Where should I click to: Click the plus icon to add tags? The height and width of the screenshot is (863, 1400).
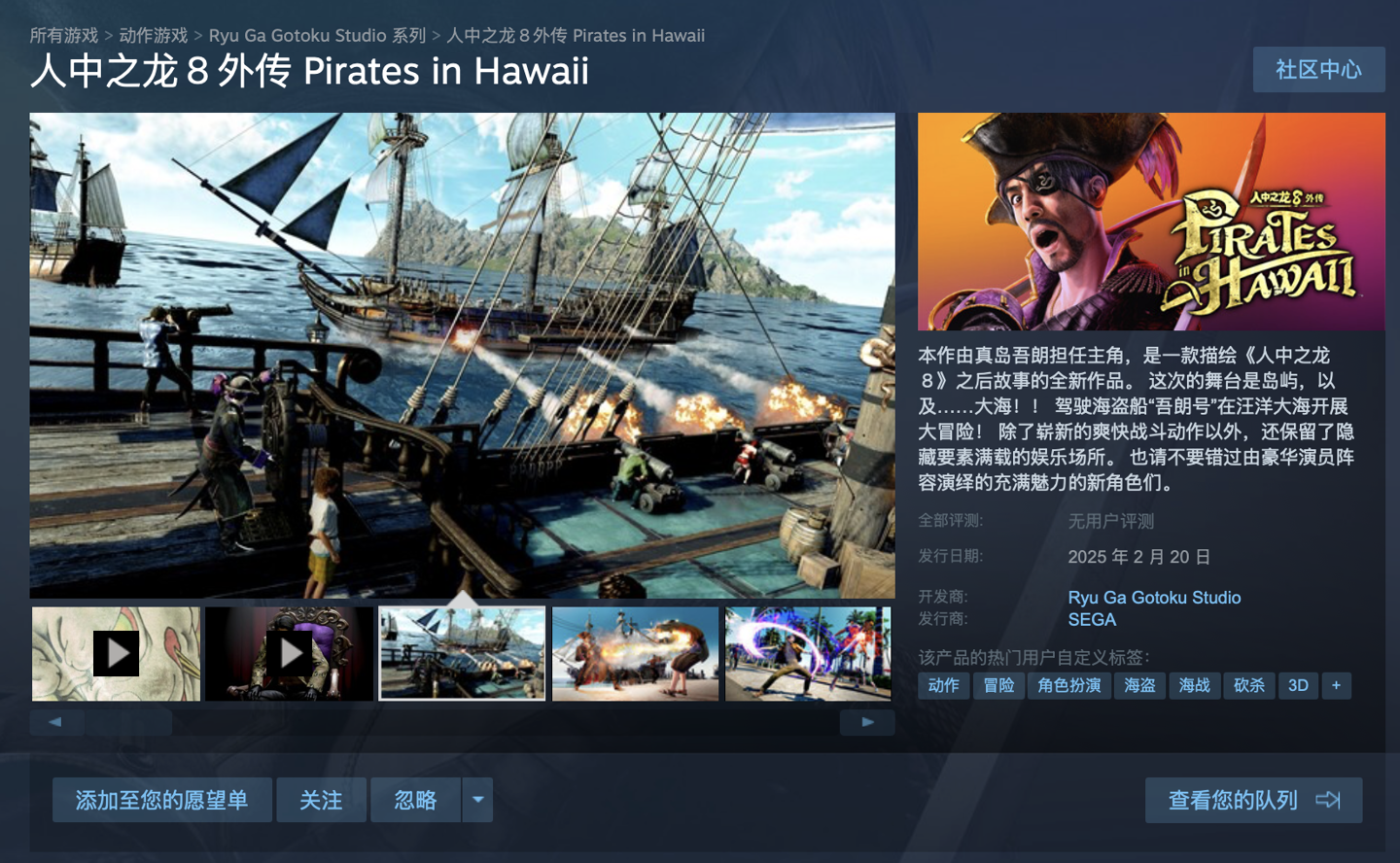coord(1336,685)
